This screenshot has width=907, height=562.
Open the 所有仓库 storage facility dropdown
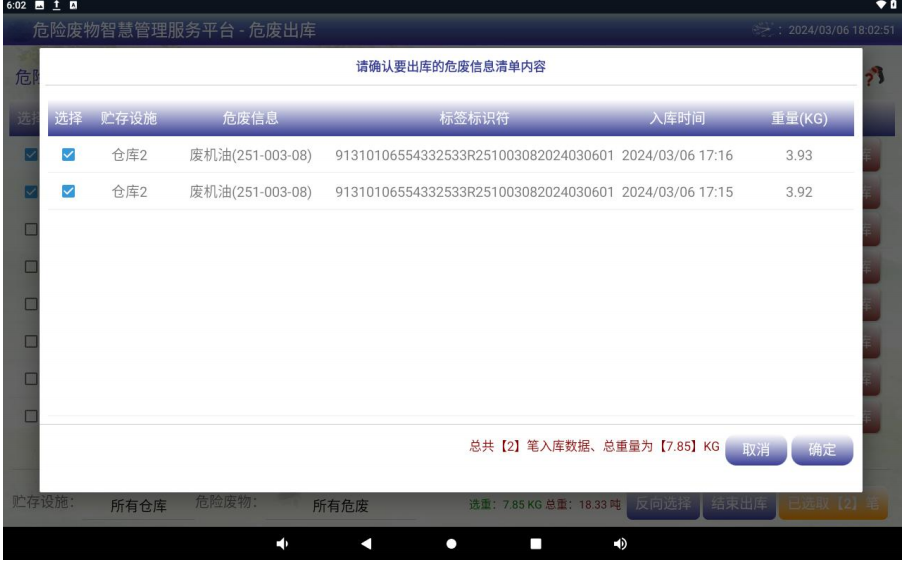[x=138, y=506]
